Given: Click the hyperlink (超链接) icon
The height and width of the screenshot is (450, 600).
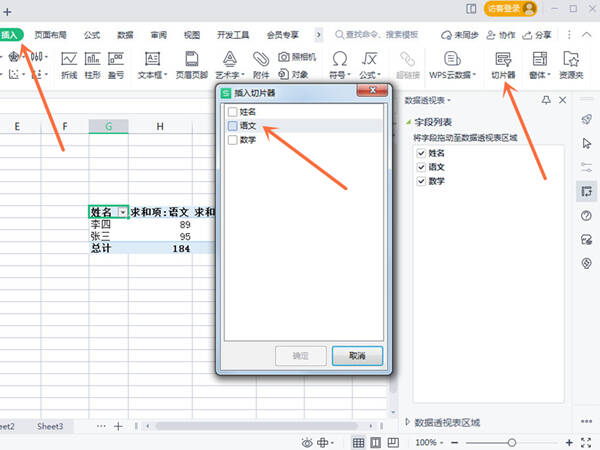Looking at the screenshot, I should [408, 65].
